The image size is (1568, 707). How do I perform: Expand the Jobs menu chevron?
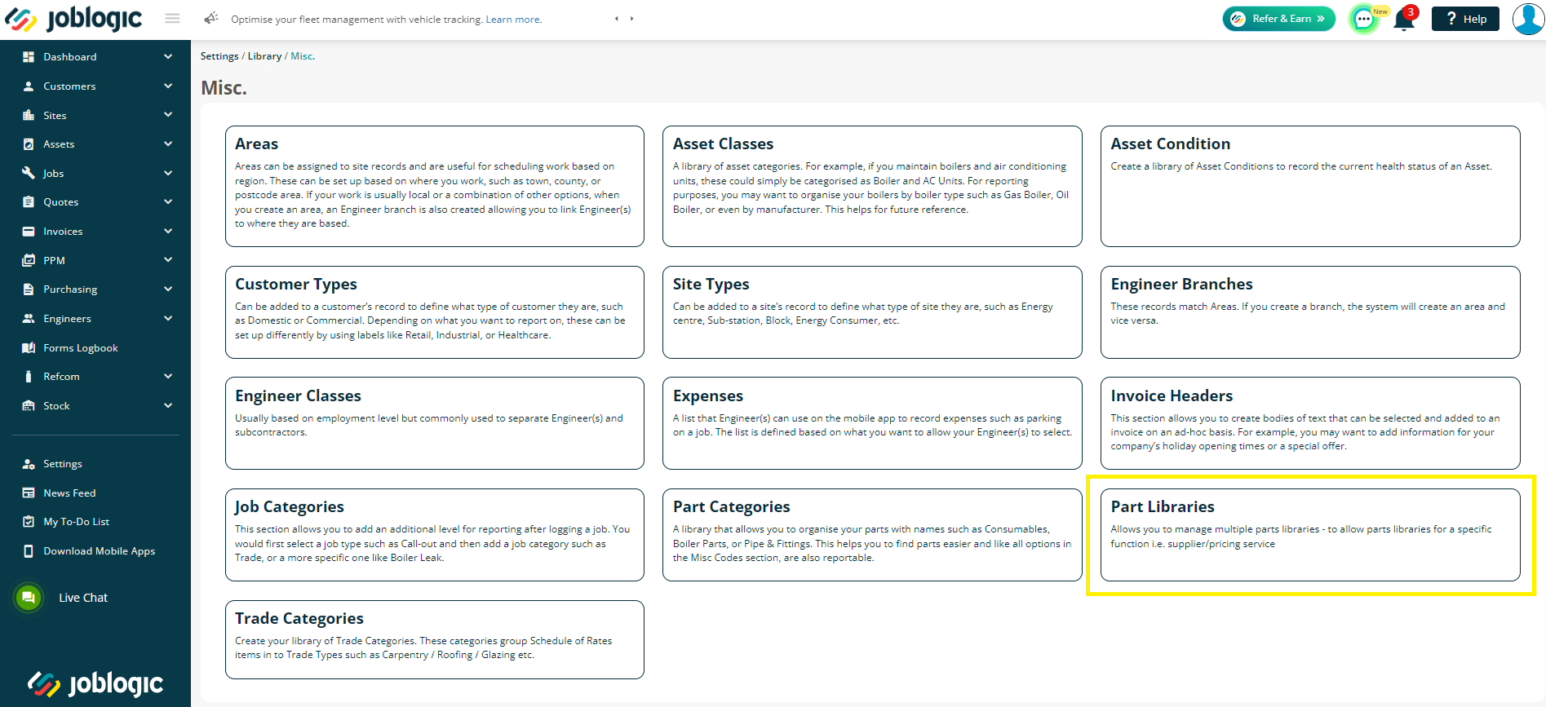point(168,173)
